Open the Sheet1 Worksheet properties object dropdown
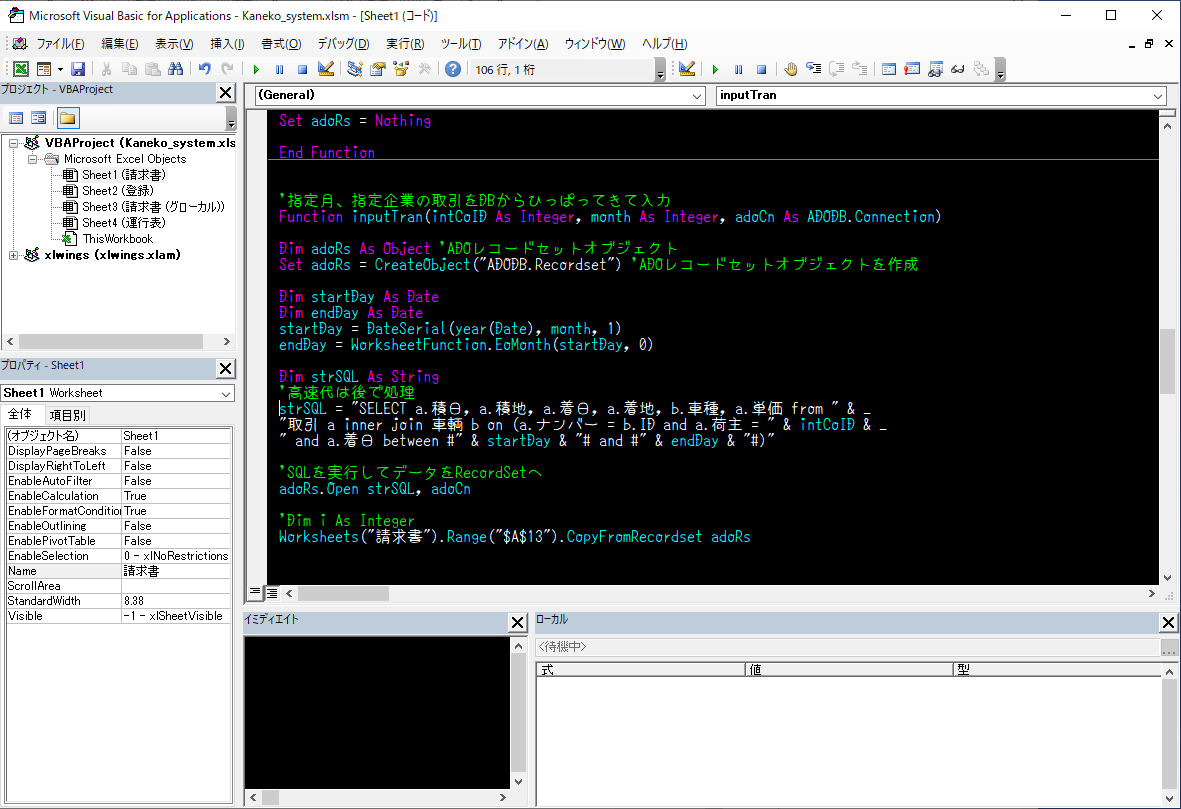The width and height of the screenshot is (1181, 809). click(x=226, y=393)
